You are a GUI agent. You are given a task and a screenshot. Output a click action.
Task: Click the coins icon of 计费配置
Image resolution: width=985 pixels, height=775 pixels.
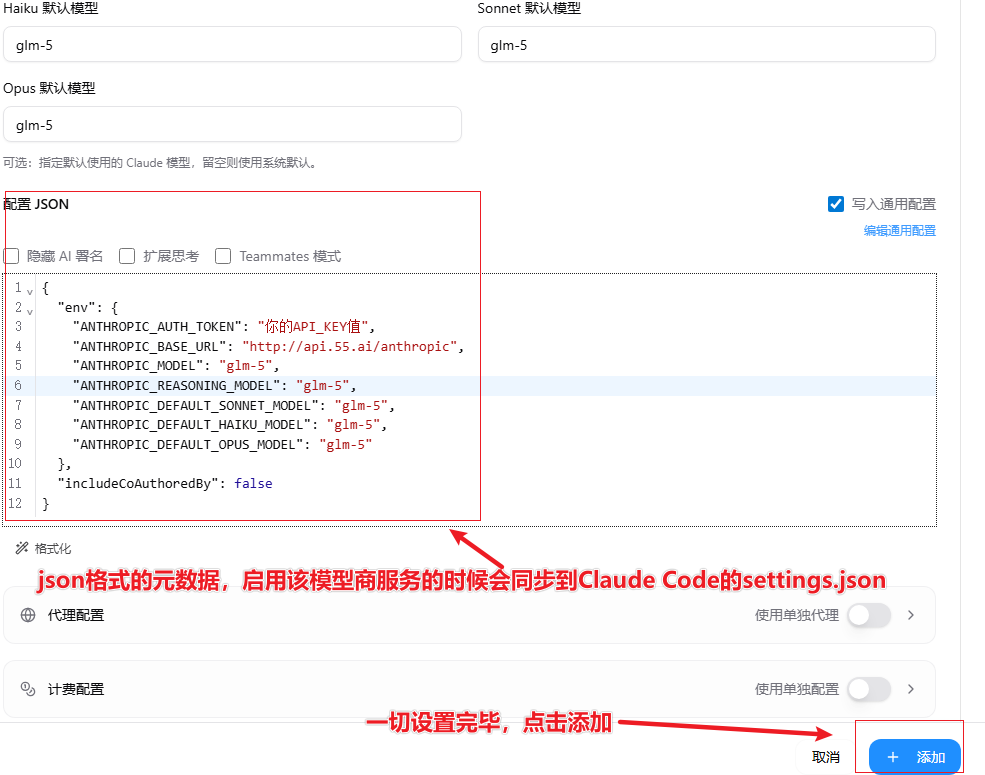[x=28, y=689]
